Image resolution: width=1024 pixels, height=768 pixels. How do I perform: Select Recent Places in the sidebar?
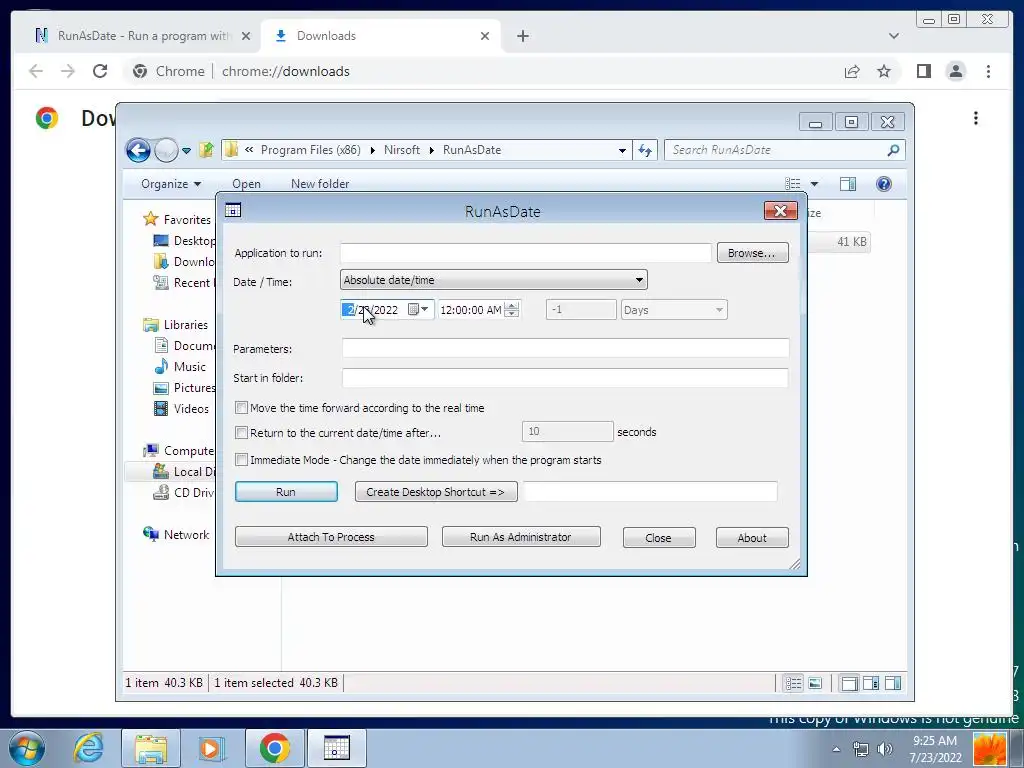[184, 282]
